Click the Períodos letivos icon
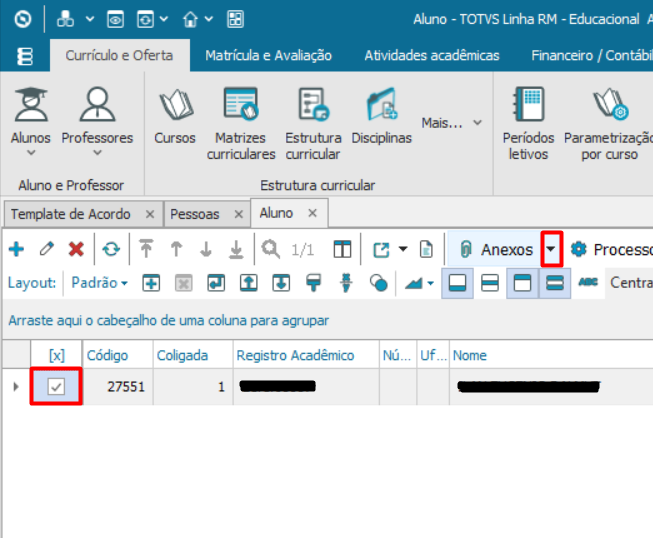Image resolution: width=653 pixels, height=538 pixels. pos(527,122)
